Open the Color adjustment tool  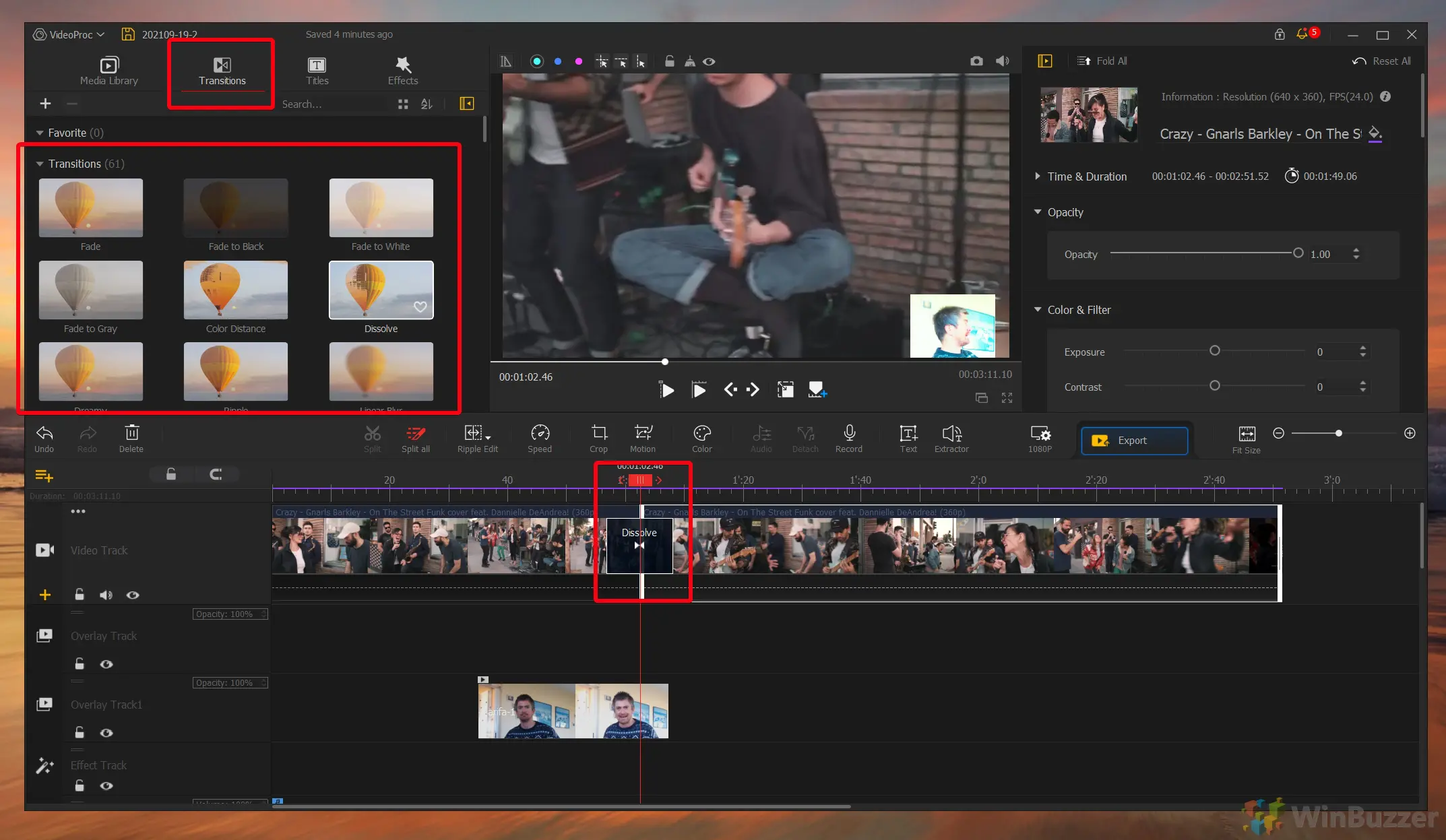pos(701,438)
